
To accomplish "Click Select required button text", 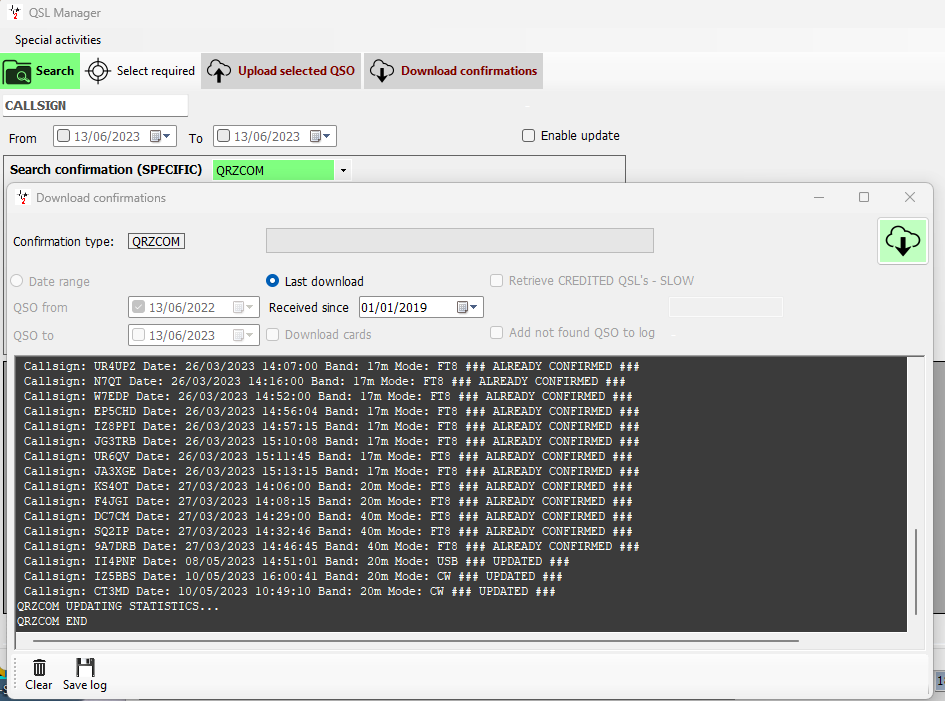I will pos(155,71).
